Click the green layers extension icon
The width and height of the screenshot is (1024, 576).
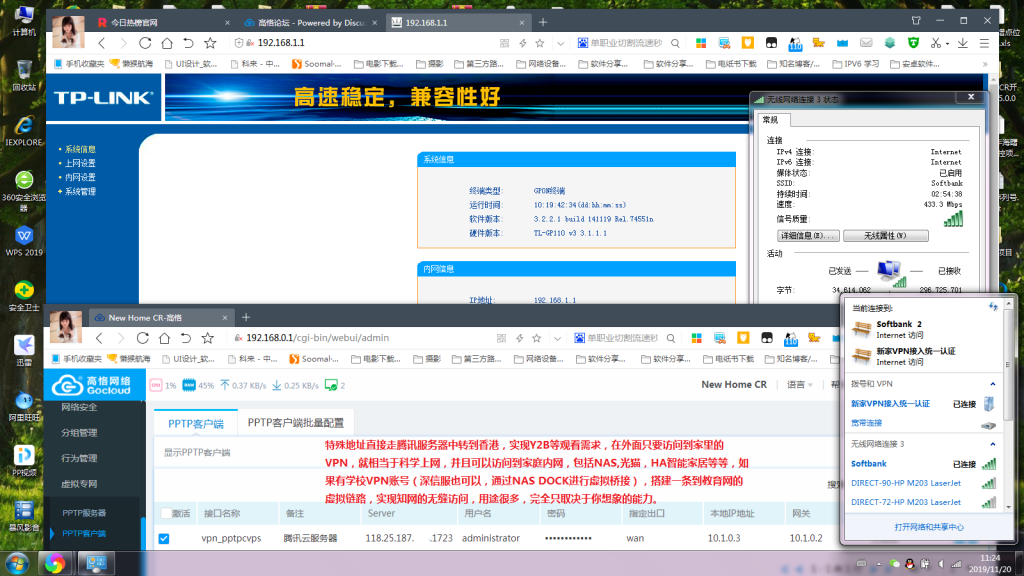889,43
